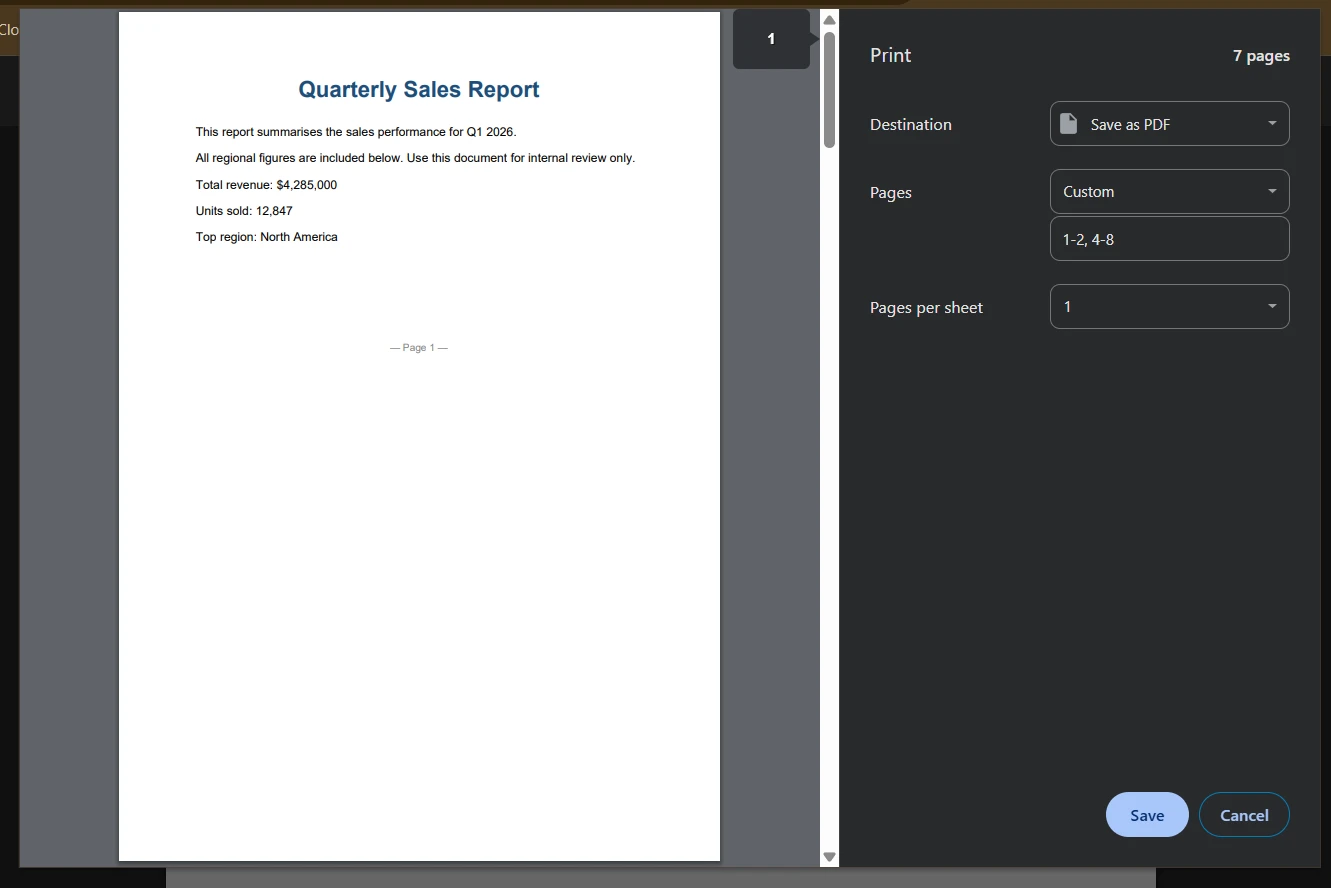The width and height of the screenshot is (1331, 888).
Task: Click the Units sold: 12,847 line
Action: point(244,211)
